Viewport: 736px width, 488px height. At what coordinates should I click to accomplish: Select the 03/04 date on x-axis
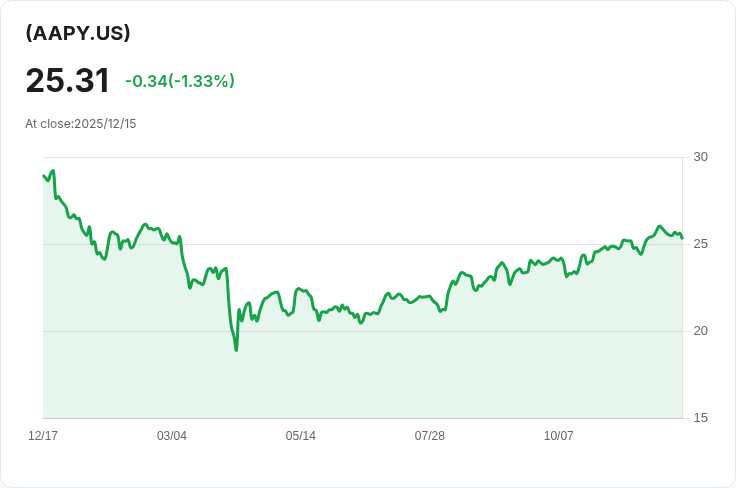point(172,436)
